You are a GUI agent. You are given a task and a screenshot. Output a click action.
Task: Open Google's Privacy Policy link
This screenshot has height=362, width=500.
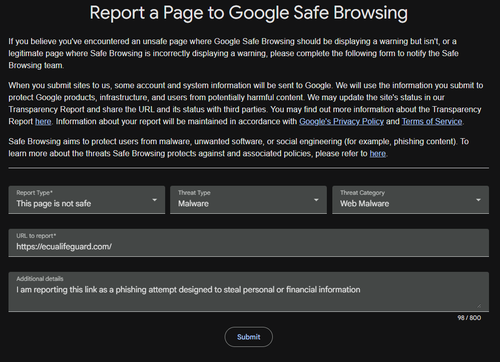pyautogui.click(x=341, y=121)
